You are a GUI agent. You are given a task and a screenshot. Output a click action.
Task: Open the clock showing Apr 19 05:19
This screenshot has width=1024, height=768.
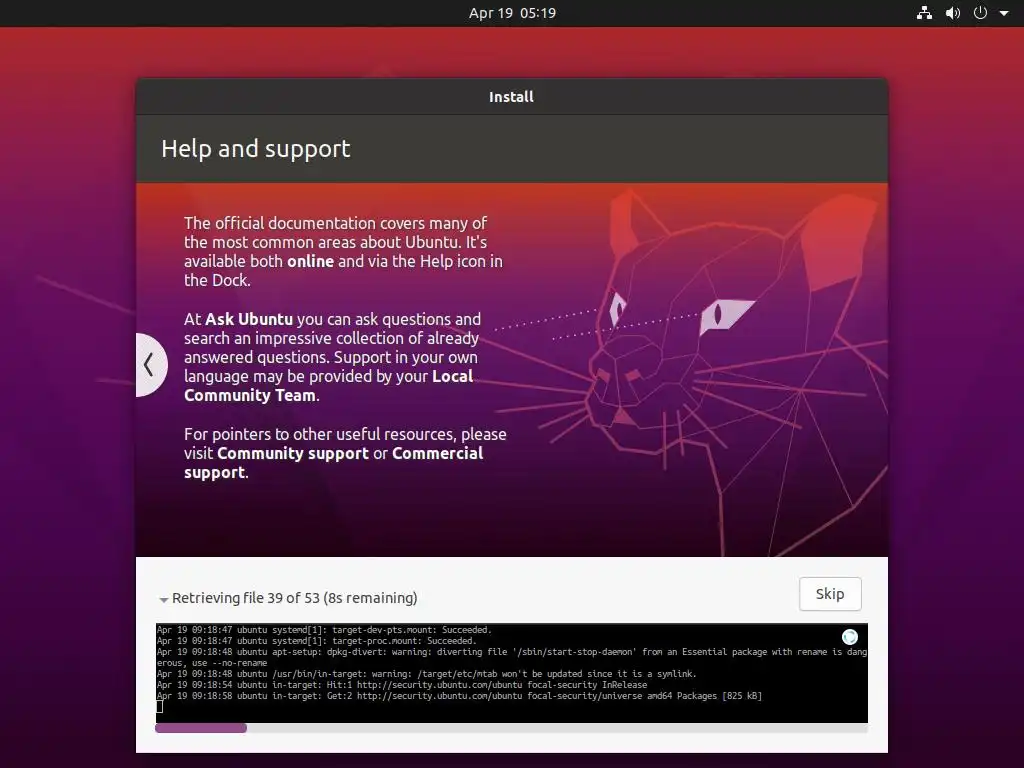(512, 13)
